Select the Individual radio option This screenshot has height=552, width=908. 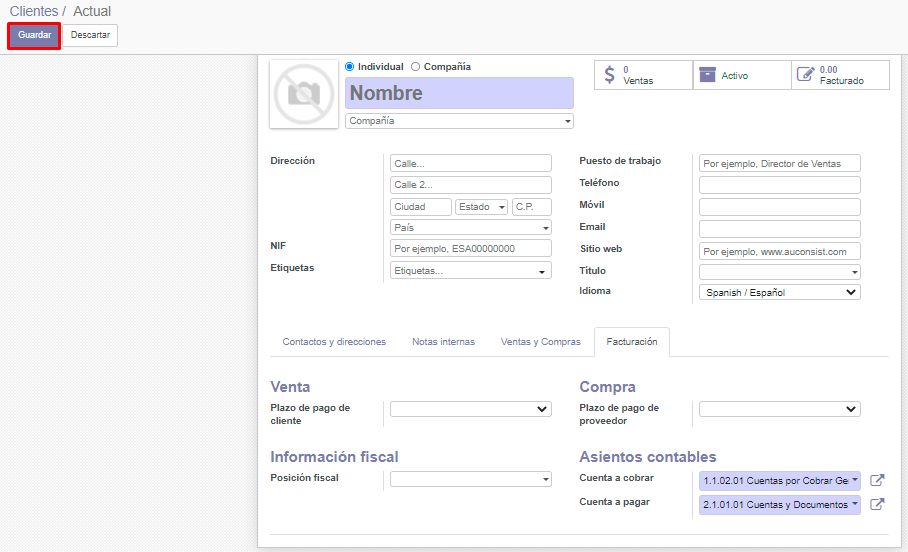click(x=350, y=67)
